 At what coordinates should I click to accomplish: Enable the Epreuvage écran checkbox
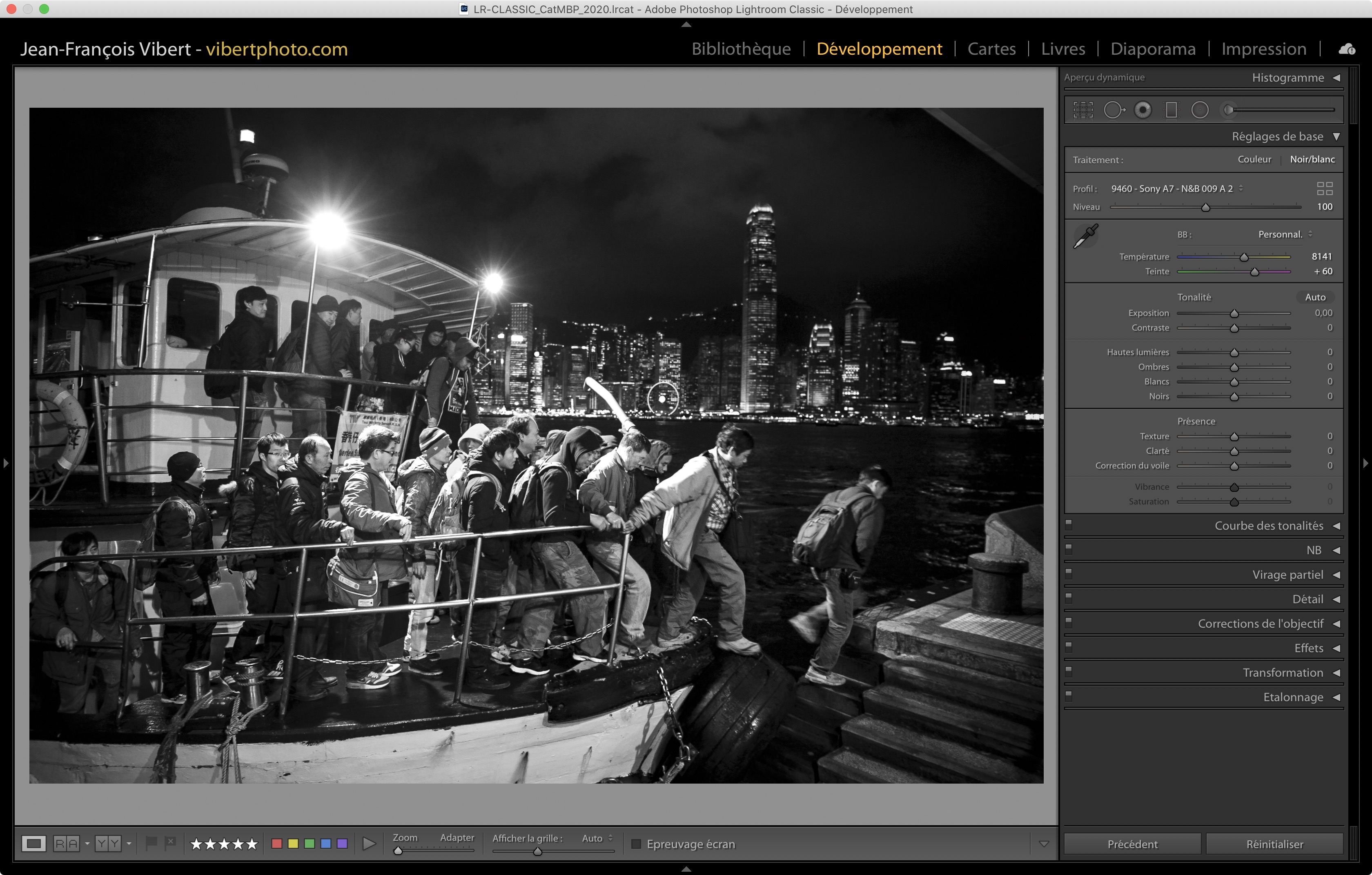(637, 844)
